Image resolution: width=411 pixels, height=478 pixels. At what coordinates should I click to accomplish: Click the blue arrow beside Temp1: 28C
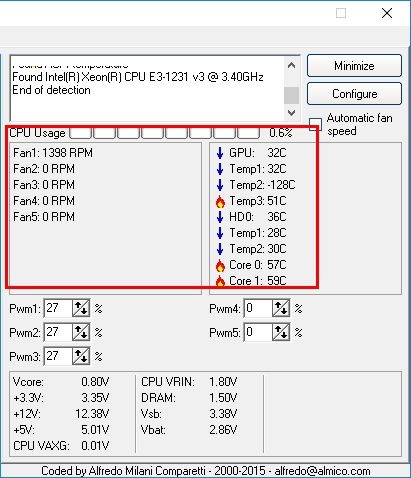pyautogui.click(x=220, y=233)
